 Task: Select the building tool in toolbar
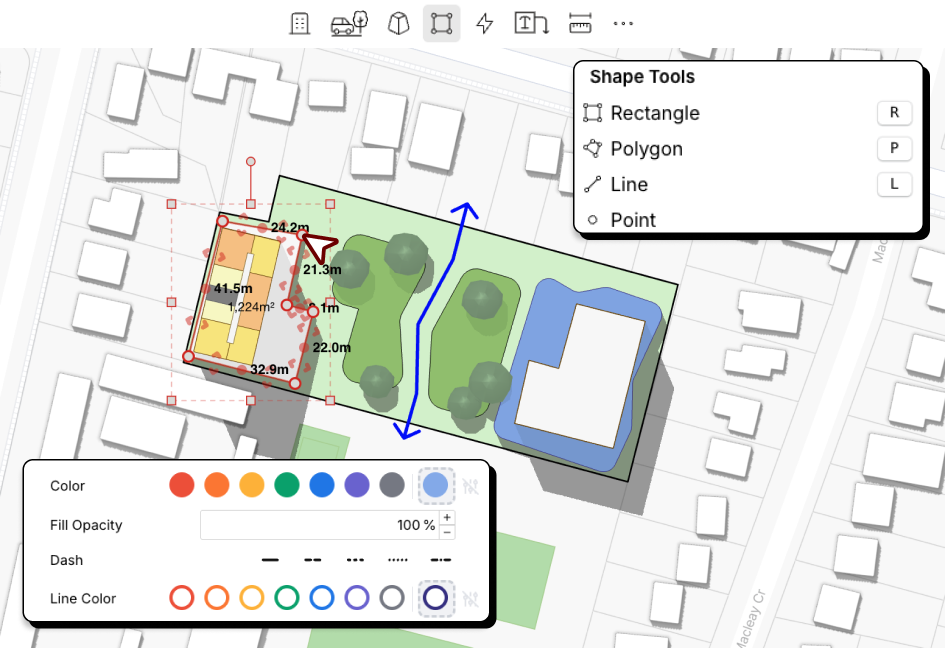(299, 24)
